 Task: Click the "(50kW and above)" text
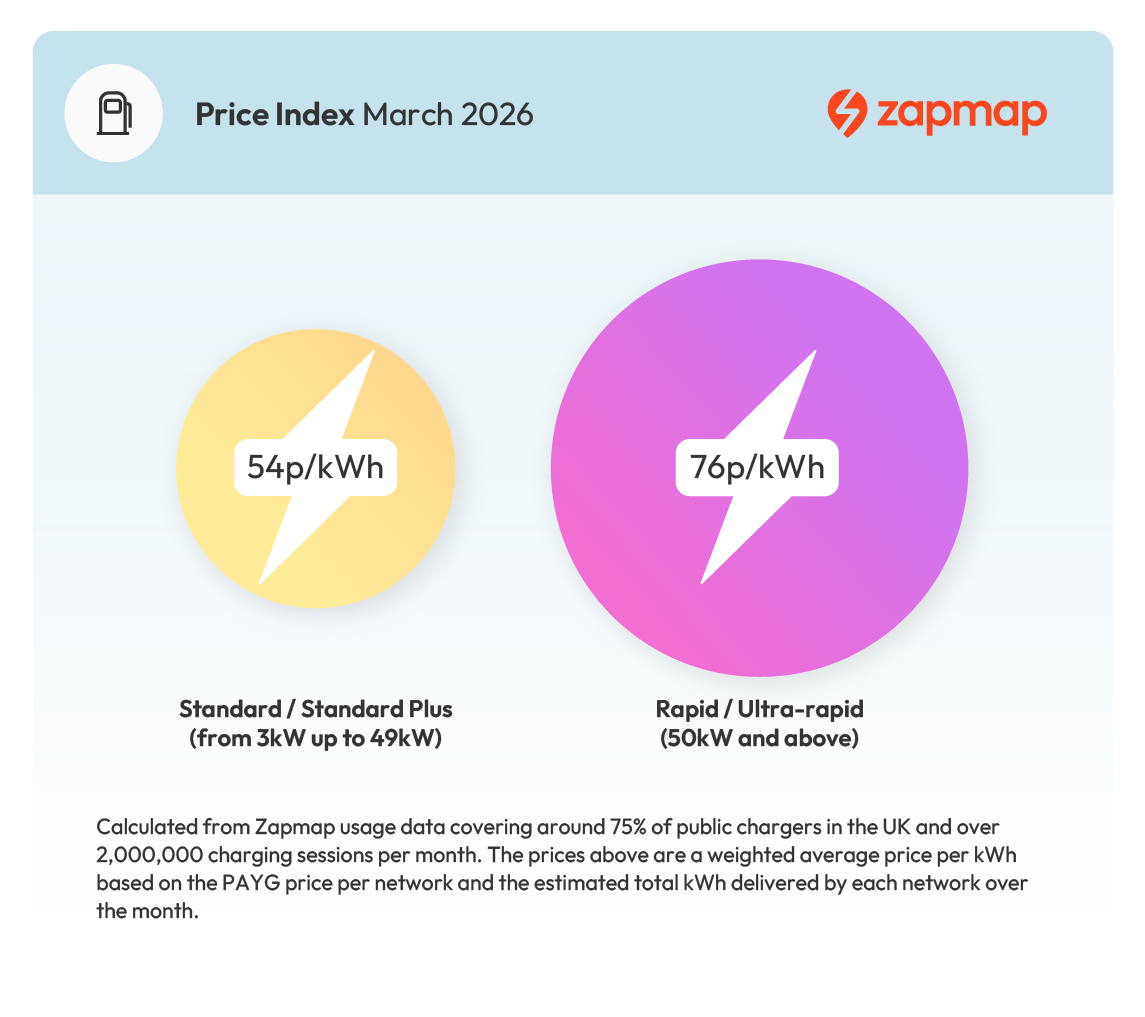click(759, 741)
